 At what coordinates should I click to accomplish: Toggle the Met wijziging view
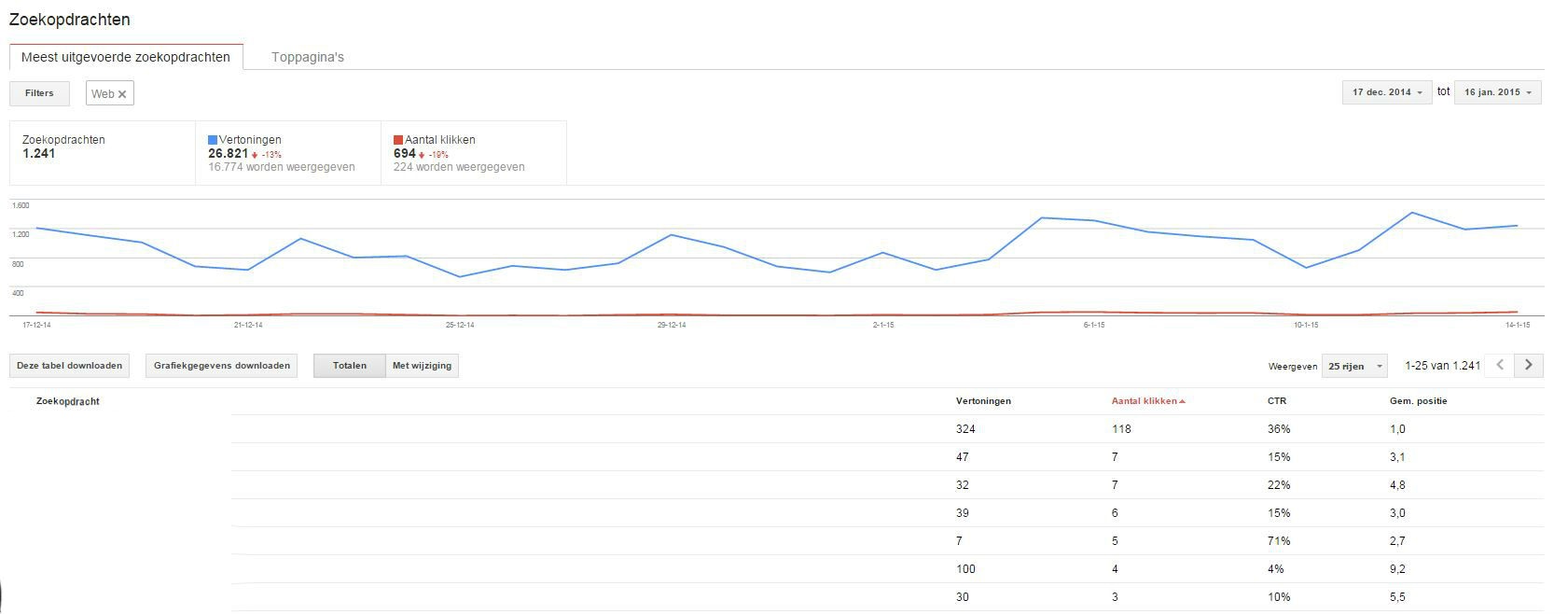point(422,366)
